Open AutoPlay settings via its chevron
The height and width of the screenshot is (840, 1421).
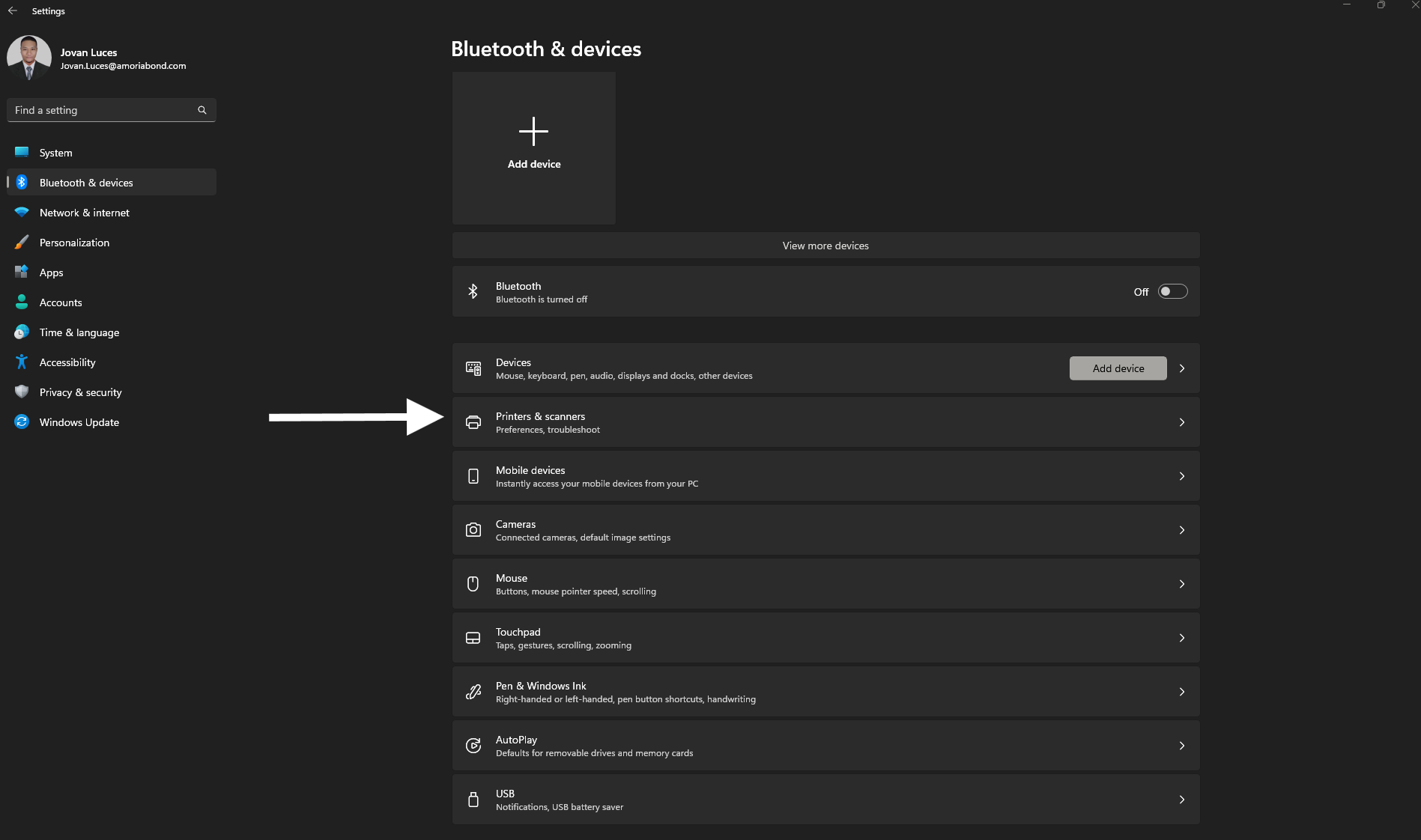coord(1182,746)
